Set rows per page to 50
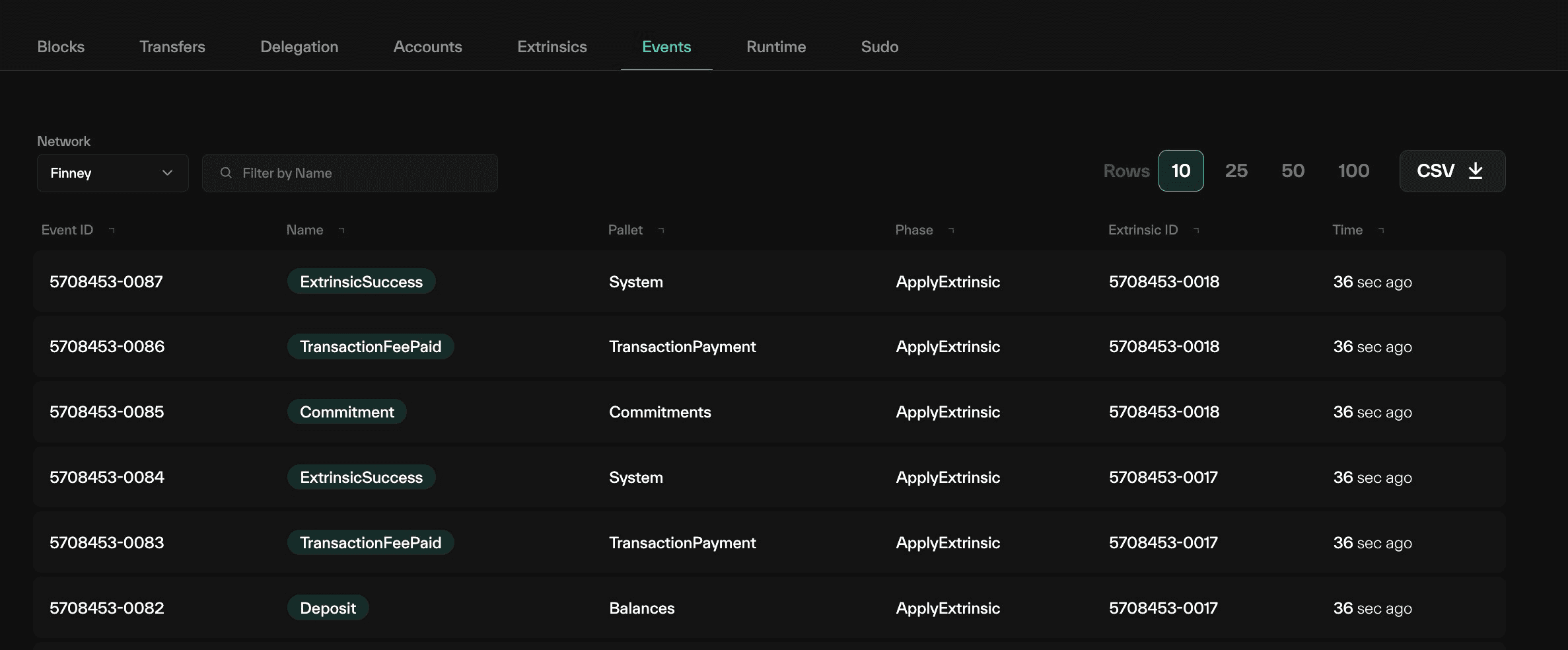Image resolution: width=1568 pixels, height=650 pixels. [1293, 171]
